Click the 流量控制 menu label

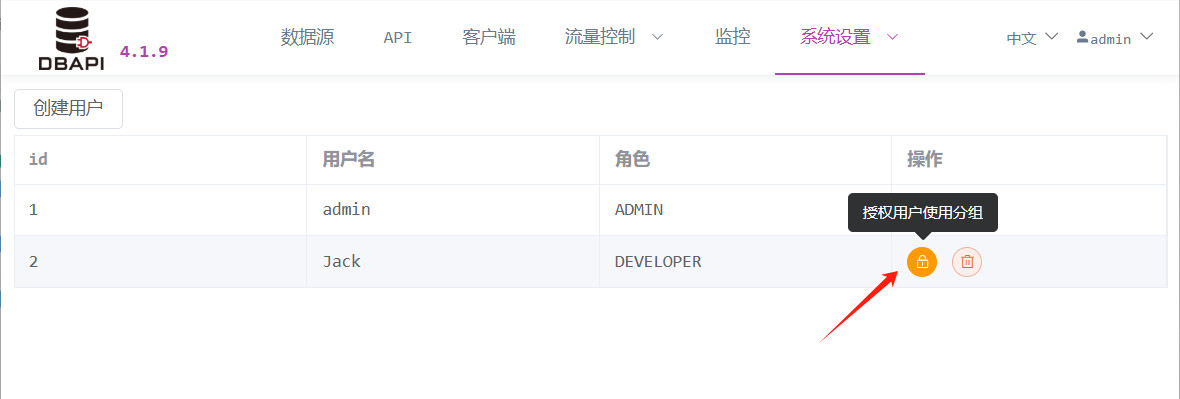[x=600, y=37]
